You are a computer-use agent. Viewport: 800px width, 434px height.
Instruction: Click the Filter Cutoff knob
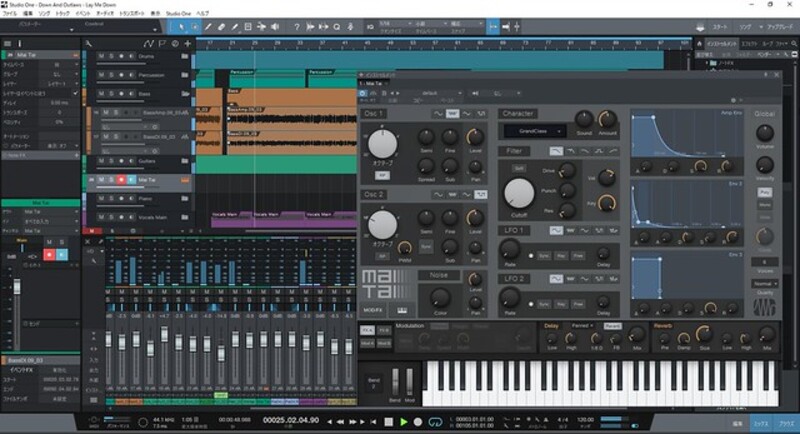pos(519,193)
